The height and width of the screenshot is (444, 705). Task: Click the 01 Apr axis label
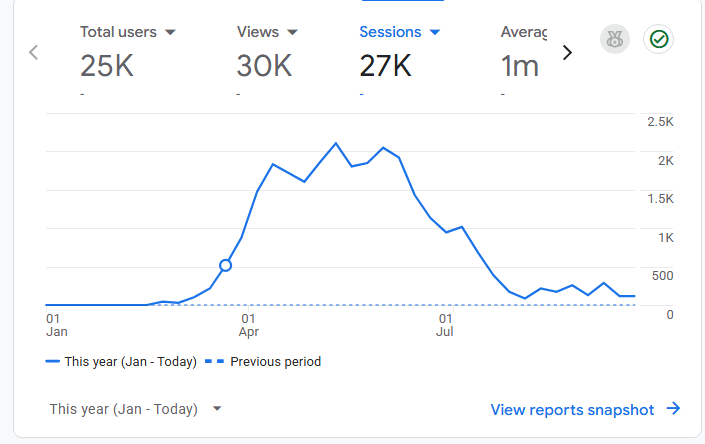pyautogui.click(x=249, y=325)
